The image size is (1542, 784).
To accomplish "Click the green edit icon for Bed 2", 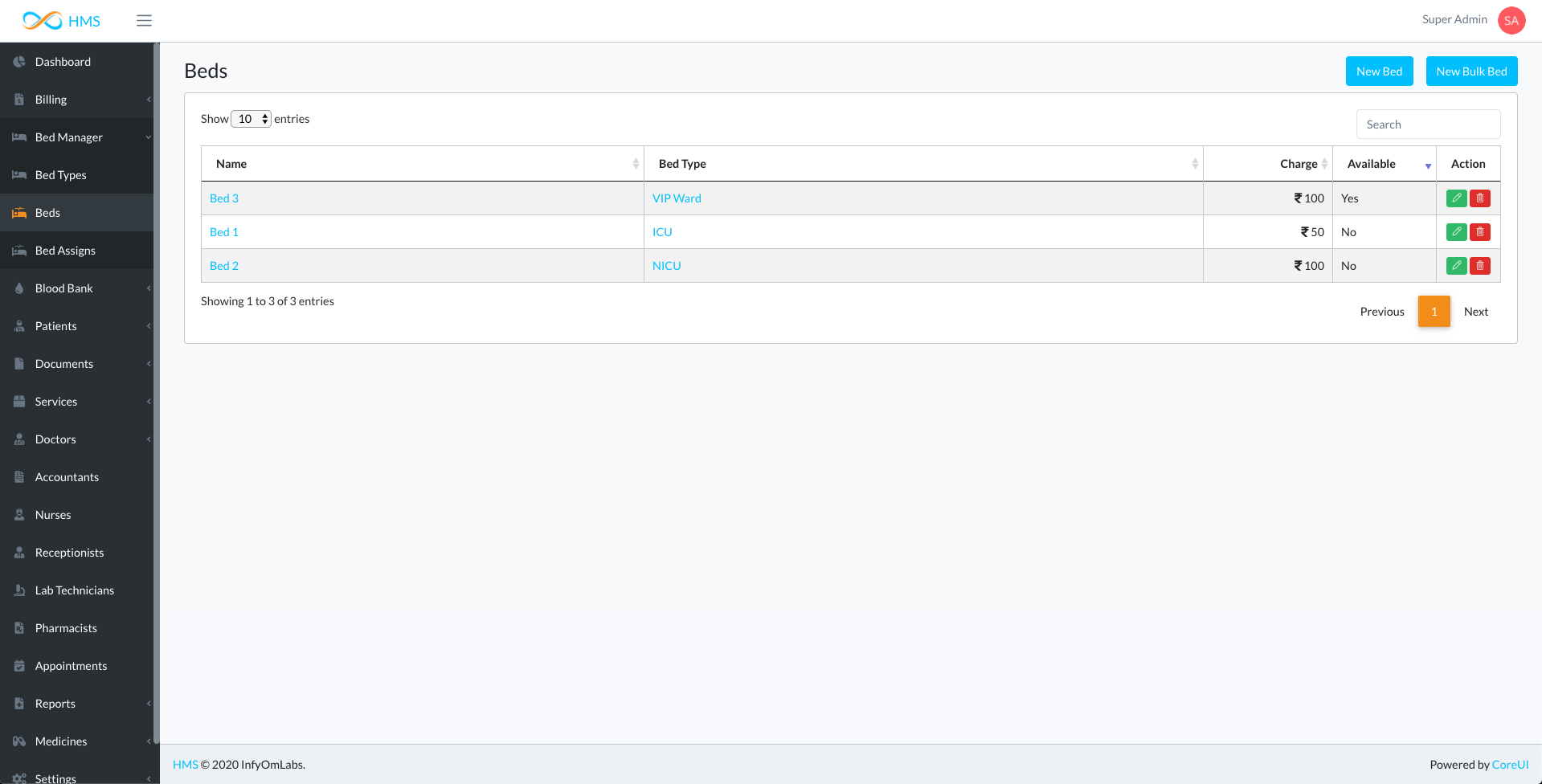I will point(1456,266).
